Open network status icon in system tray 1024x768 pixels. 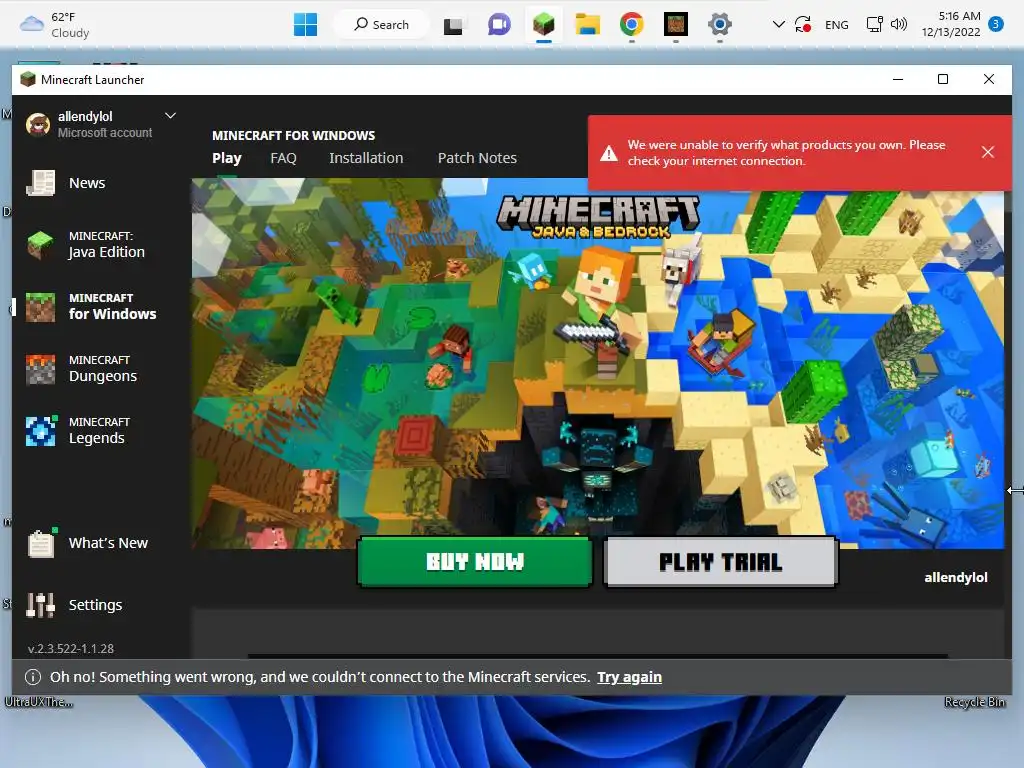(x=874, y=25)
